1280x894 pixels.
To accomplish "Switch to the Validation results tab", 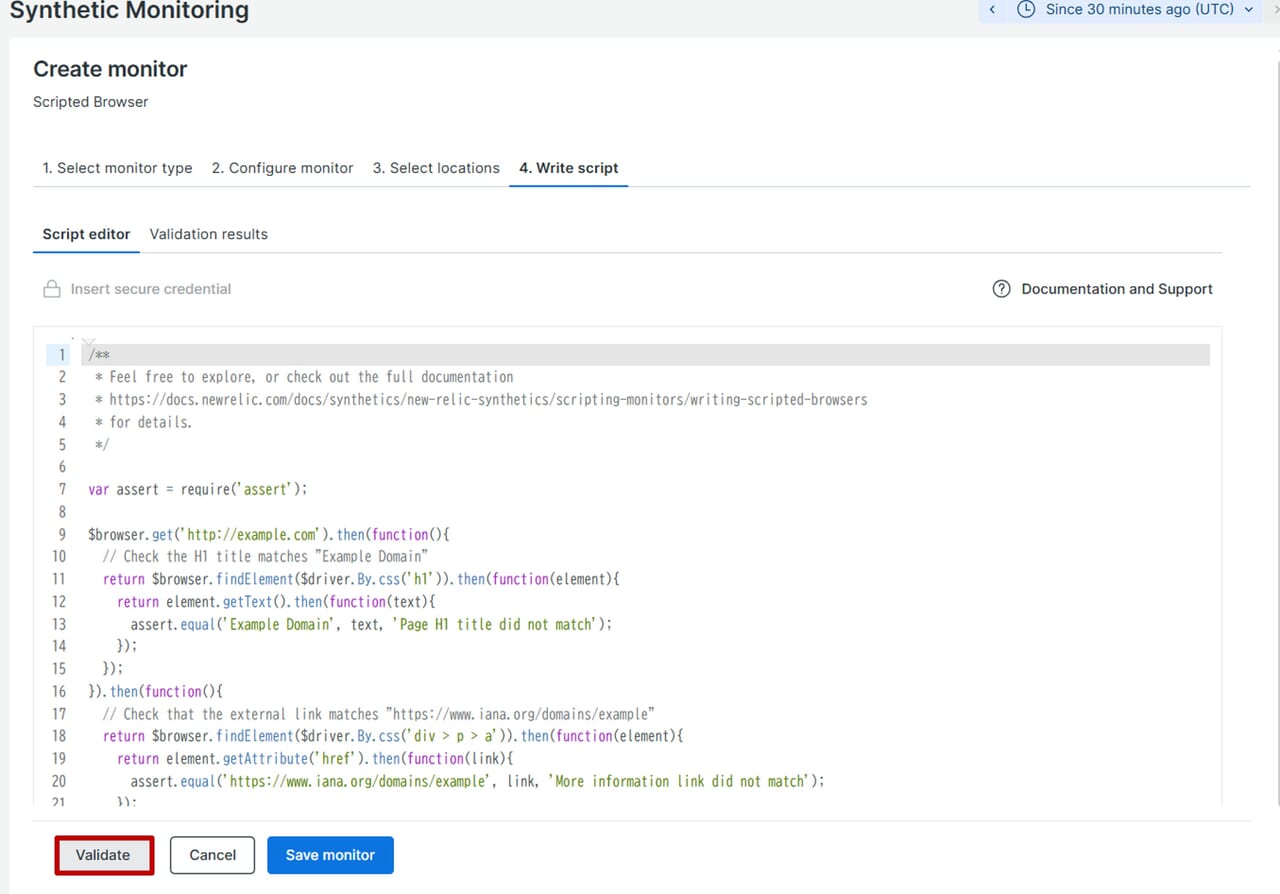I will 208,234.
